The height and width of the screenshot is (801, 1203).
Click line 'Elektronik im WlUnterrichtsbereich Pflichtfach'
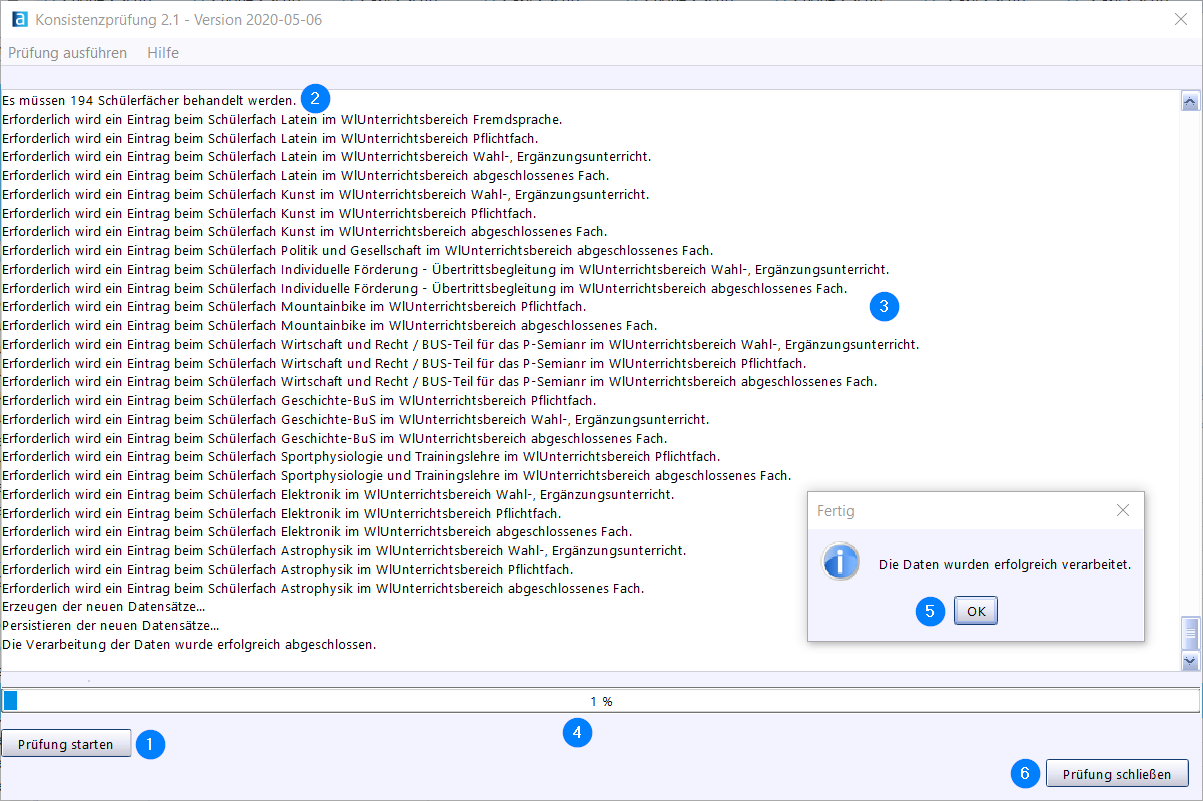click(282, 513)
